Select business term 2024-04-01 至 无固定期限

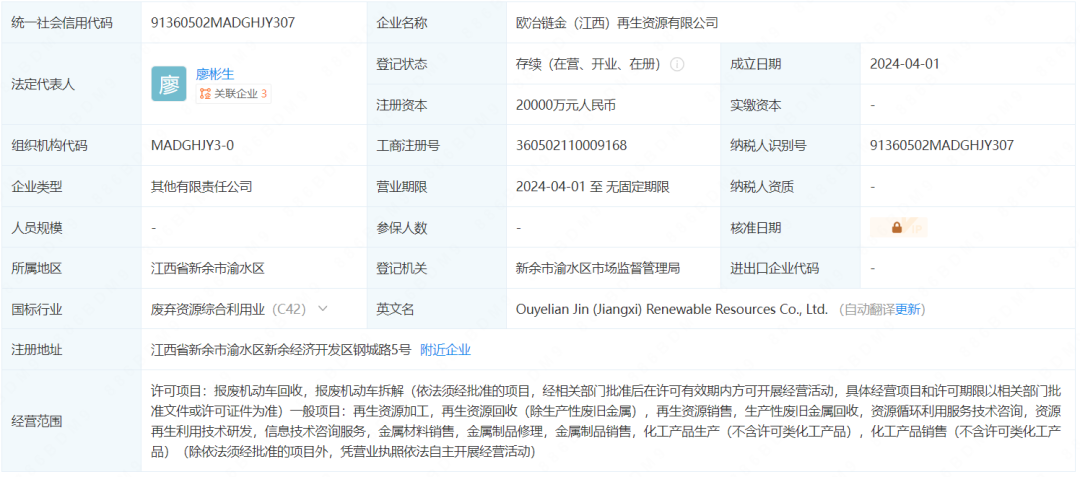[x=593, y=187]
